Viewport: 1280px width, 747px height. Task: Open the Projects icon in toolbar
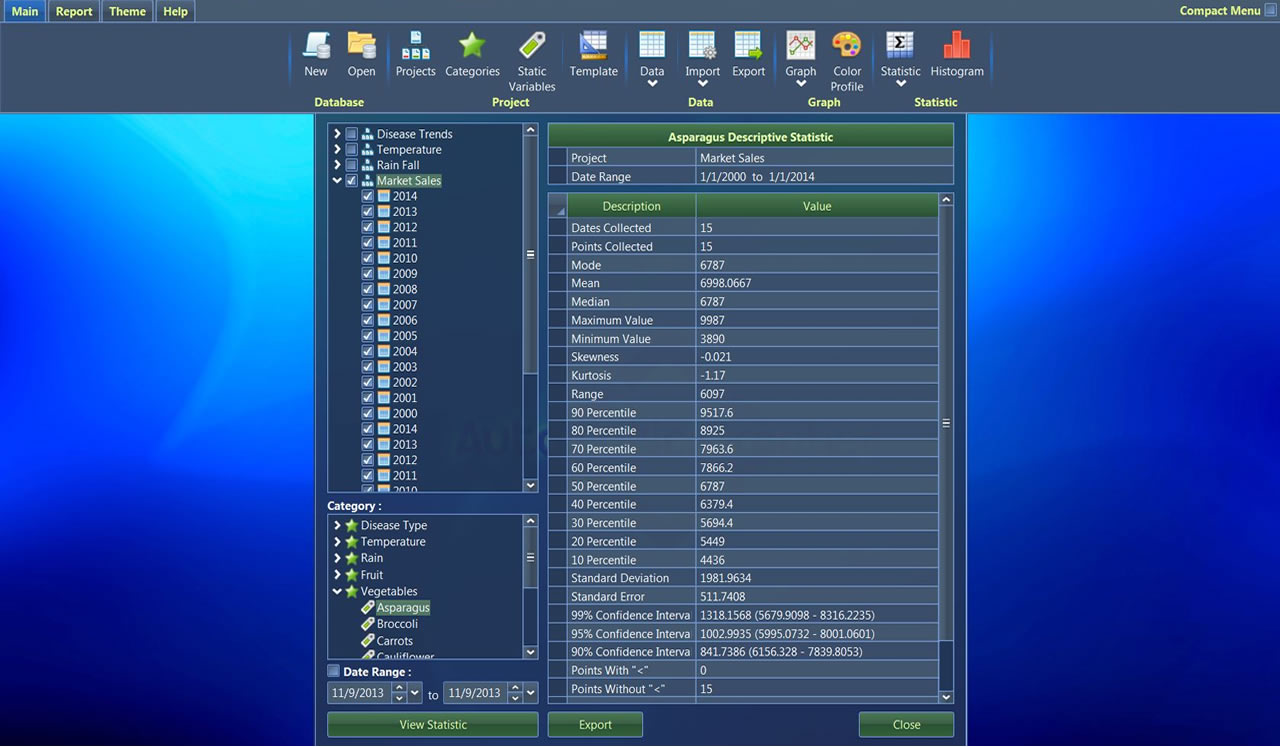(415, 45)
